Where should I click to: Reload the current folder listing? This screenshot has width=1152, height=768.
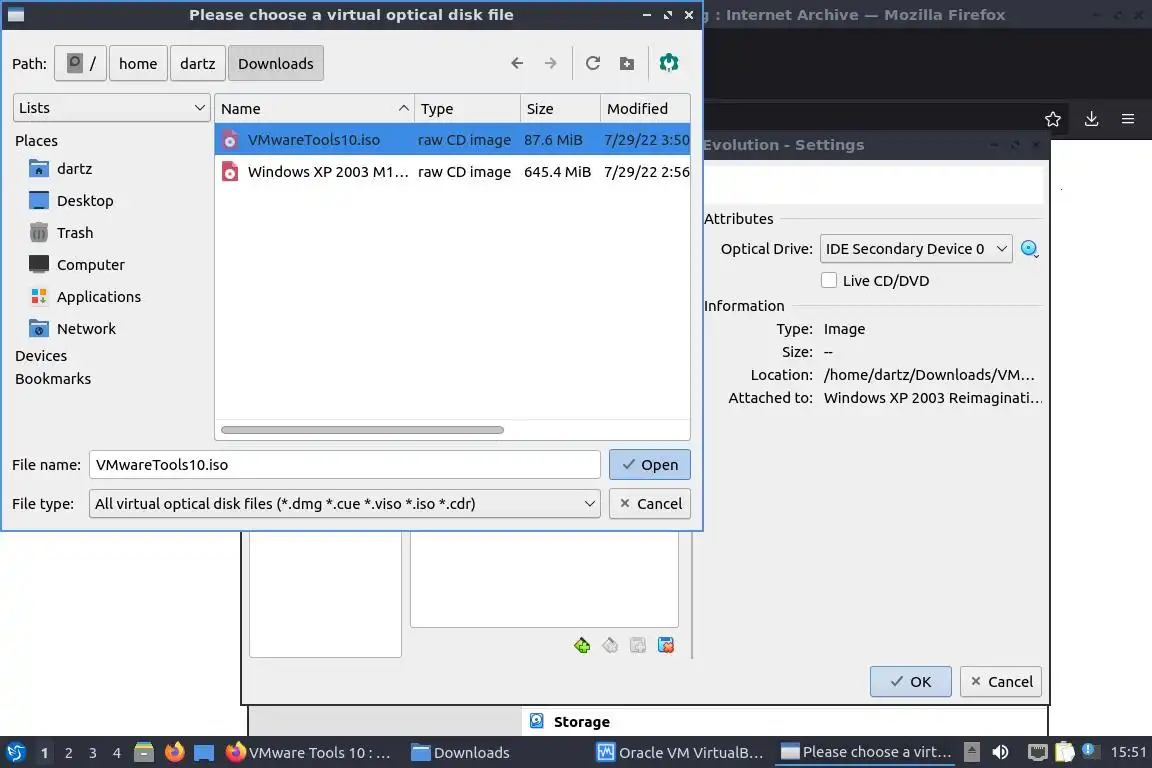pyautogui.click(x=593, y=64)
